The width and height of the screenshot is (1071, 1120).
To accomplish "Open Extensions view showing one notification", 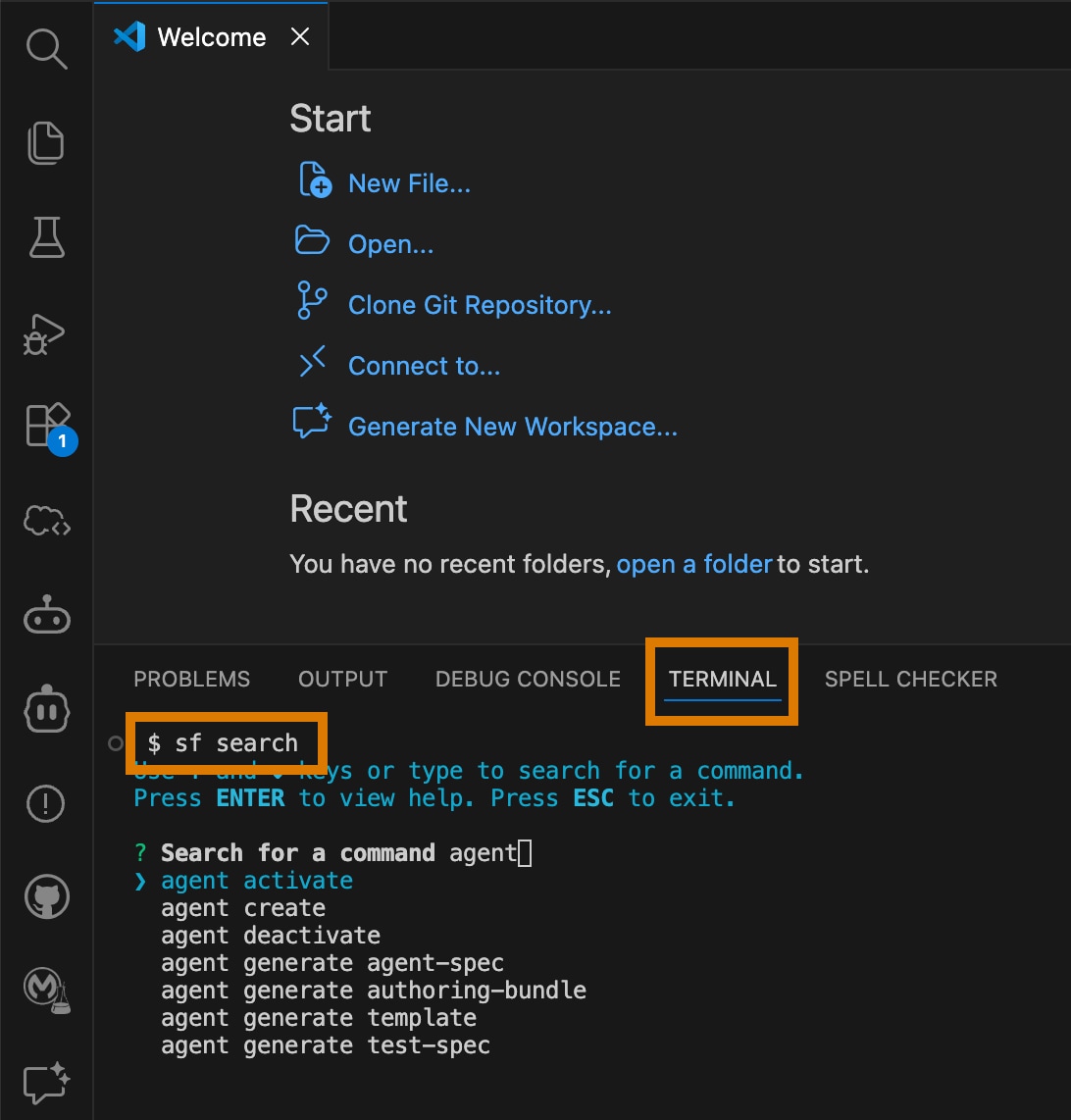I will [x=46, y=425].
